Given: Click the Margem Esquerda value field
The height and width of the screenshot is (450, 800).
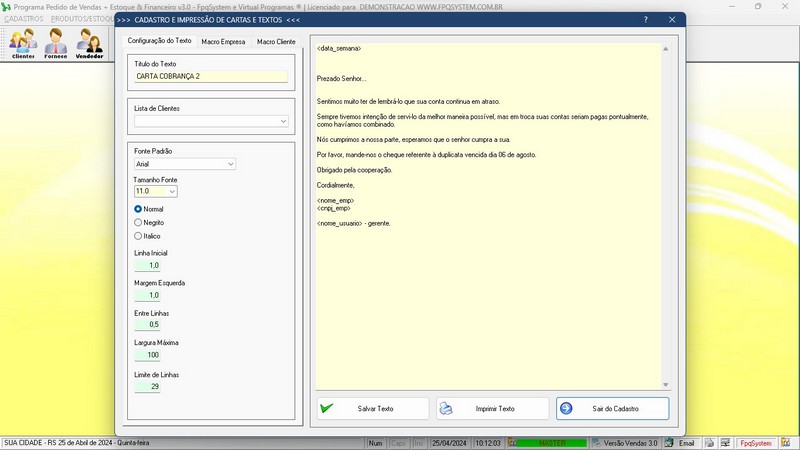Looking at the screenshot, I should 147,295.
